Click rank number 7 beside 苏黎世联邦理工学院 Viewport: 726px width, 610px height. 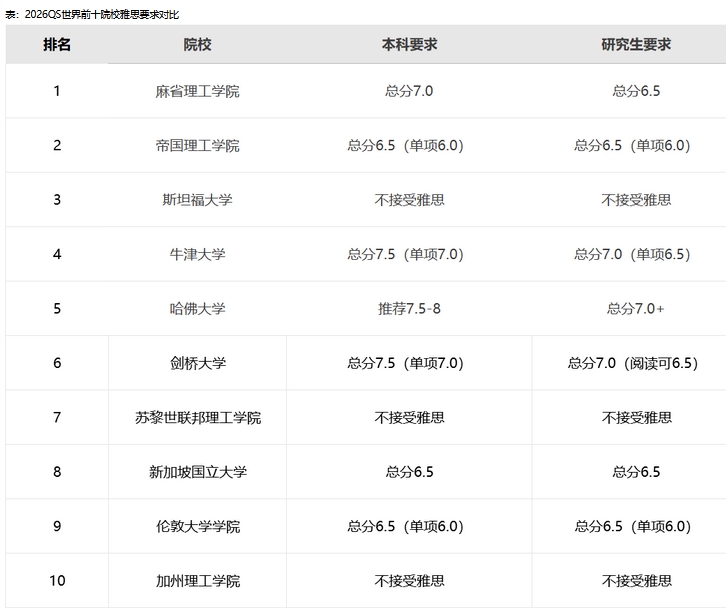[x=57, y=417]
